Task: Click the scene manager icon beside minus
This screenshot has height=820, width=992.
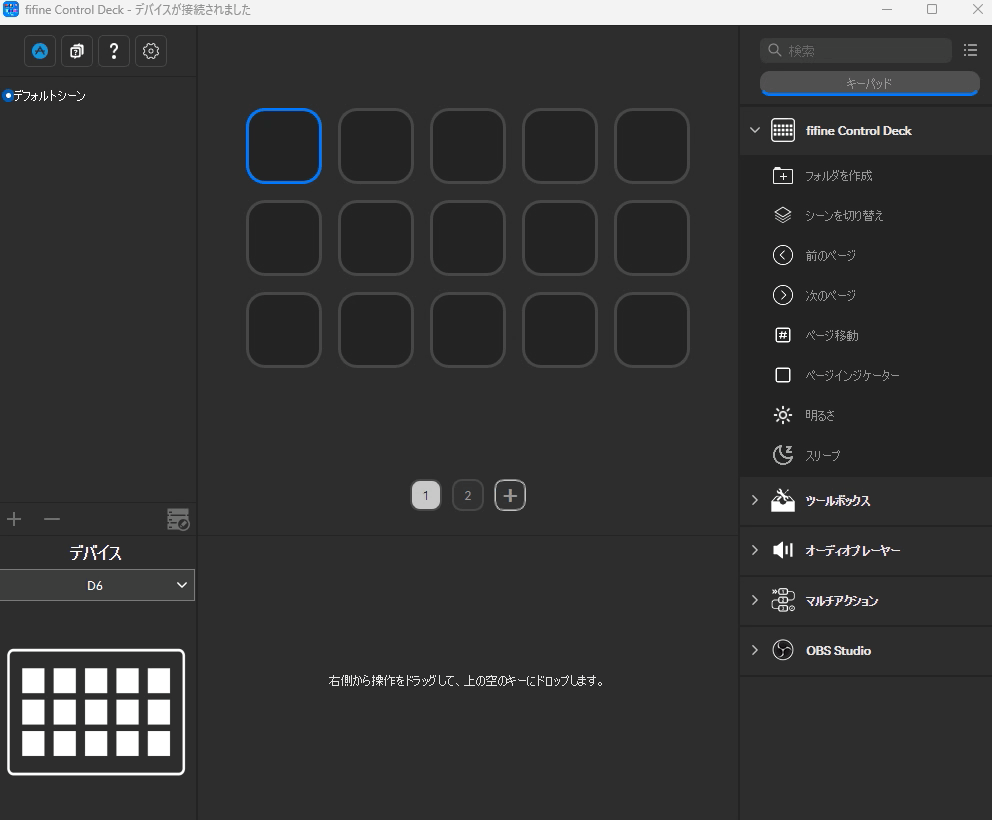Action: [x=178, y=519]
